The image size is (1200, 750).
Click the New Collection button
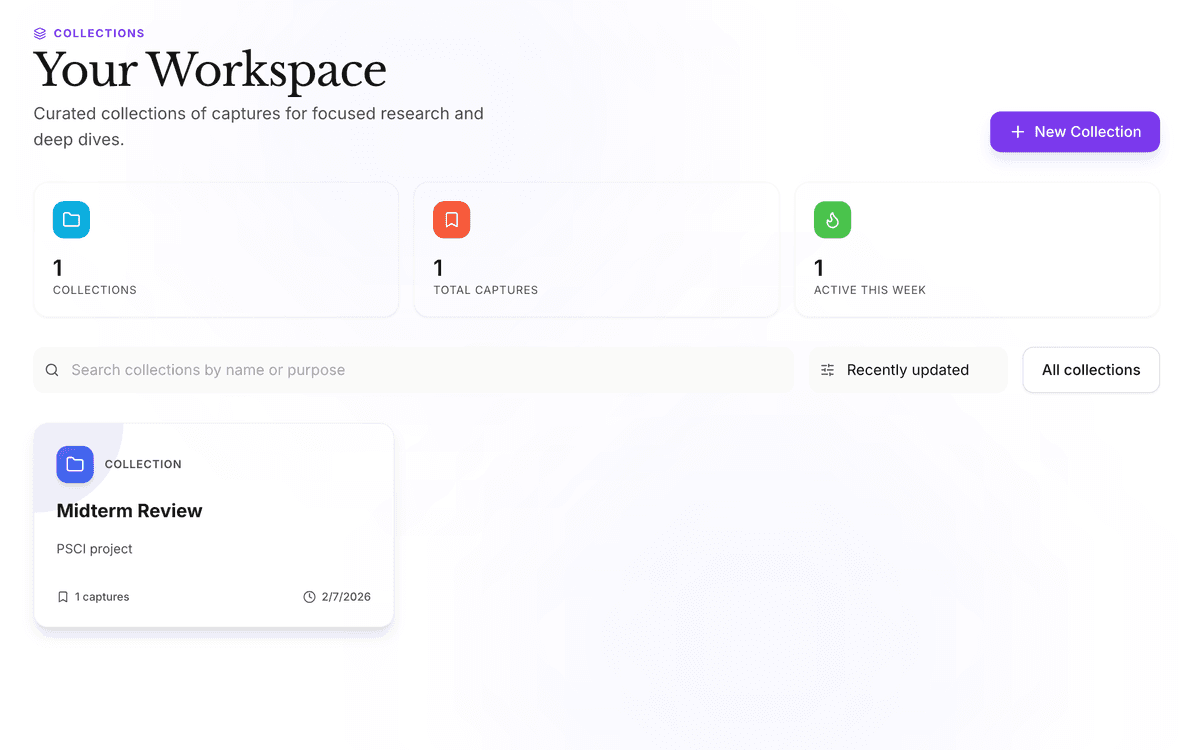pyautogui.click(x=1075, y=131)
